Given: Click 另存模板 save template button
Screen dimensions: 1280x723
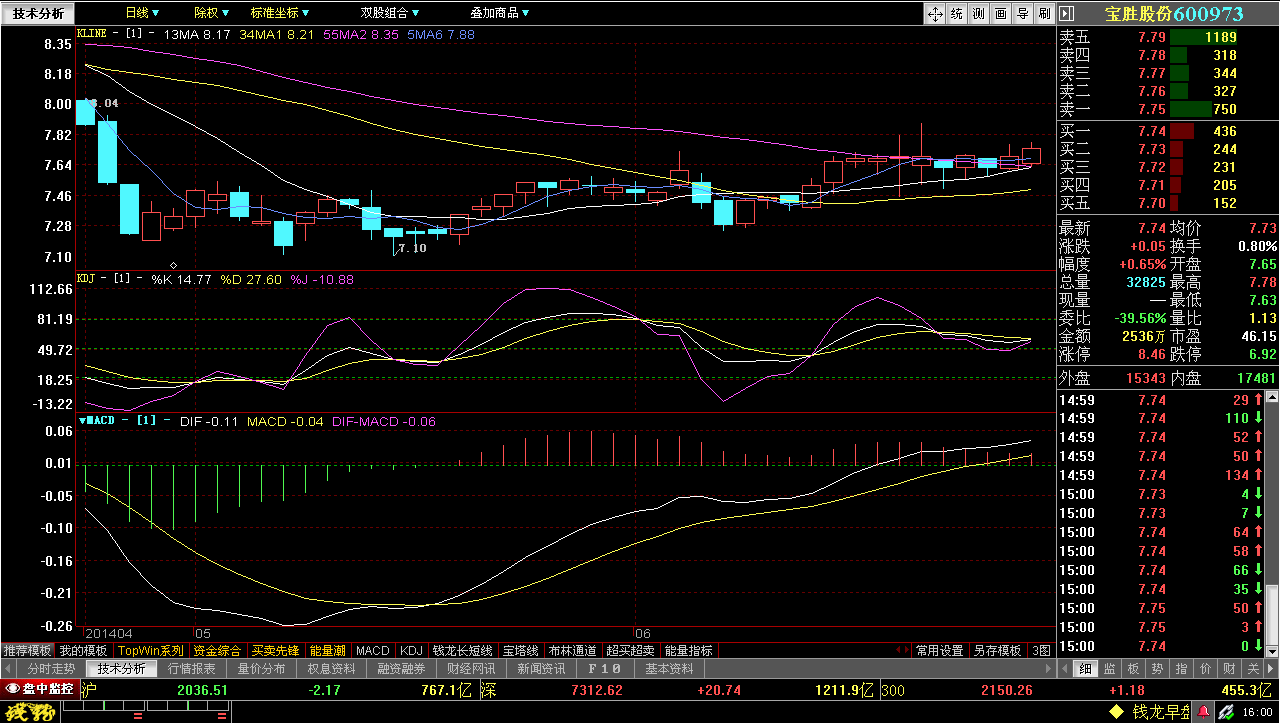Looking at the screenshot, I should coord(998,650).
